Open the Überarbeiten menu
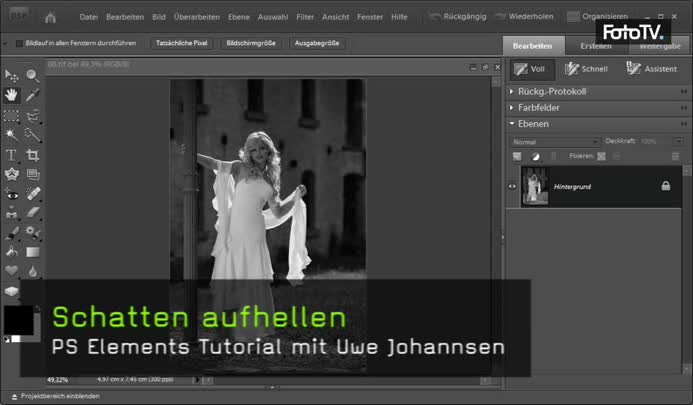This screenshot has height=405, width=693. [197, 17]
